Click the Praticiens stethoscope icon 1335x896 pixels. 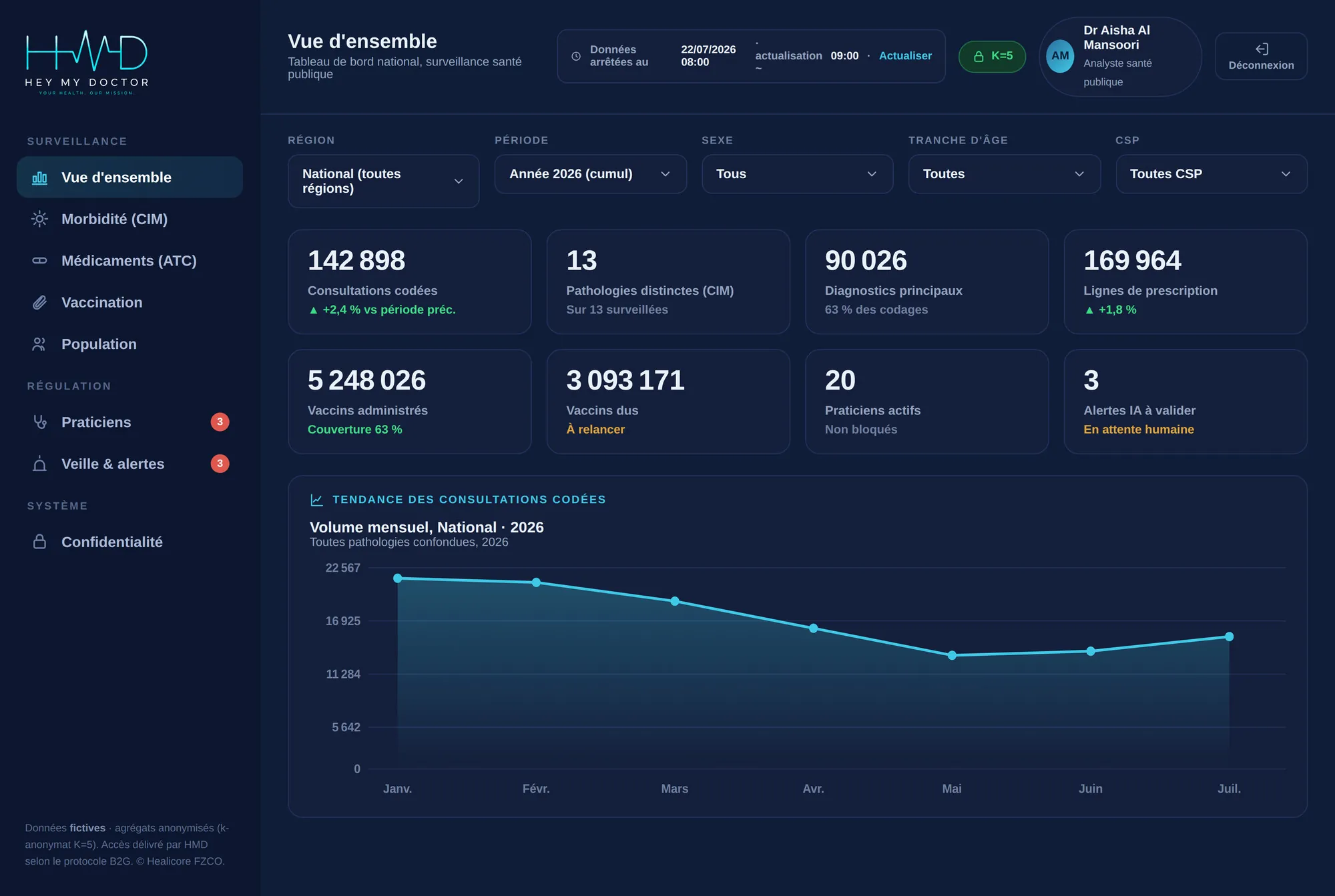click(x=39, y=422)
